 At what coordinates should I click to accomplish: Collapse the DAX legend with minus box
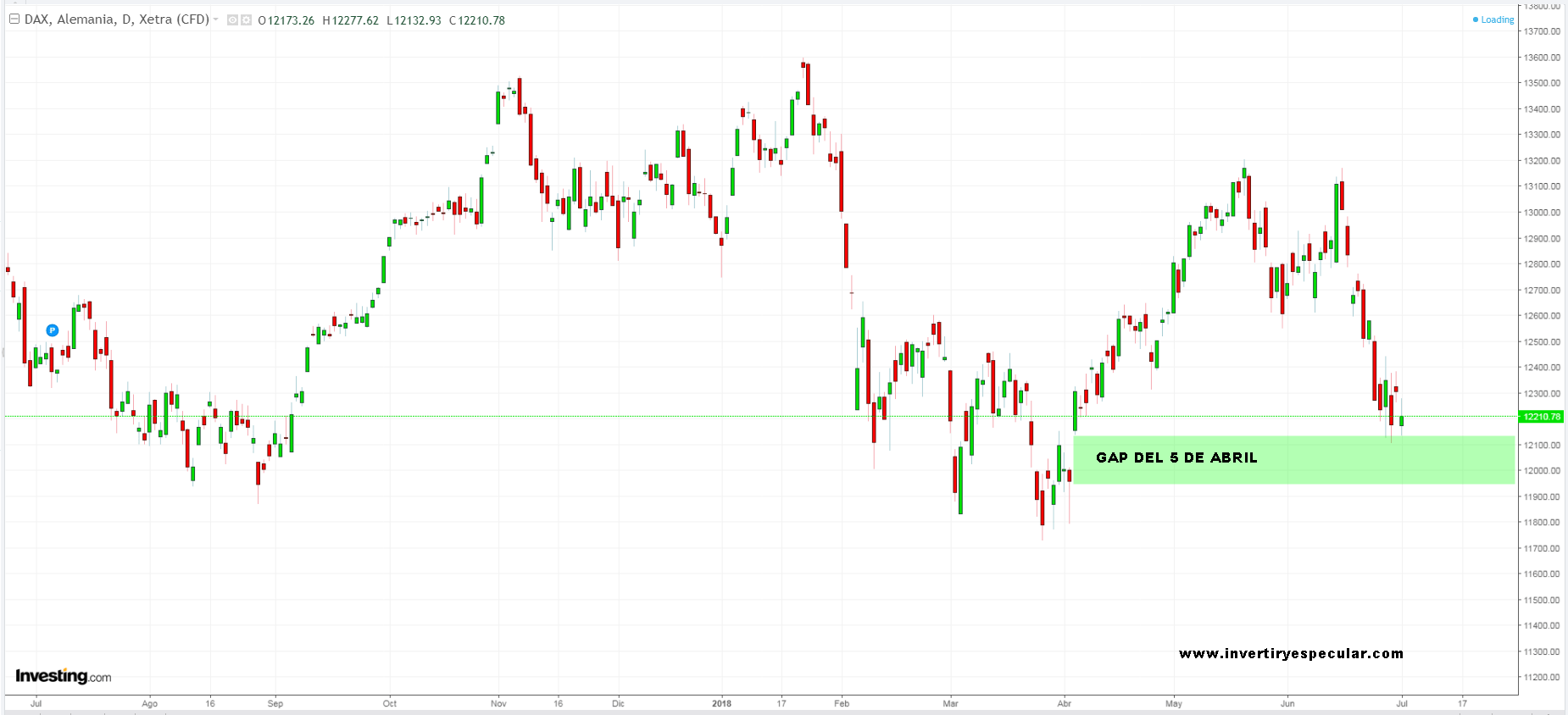14,19
